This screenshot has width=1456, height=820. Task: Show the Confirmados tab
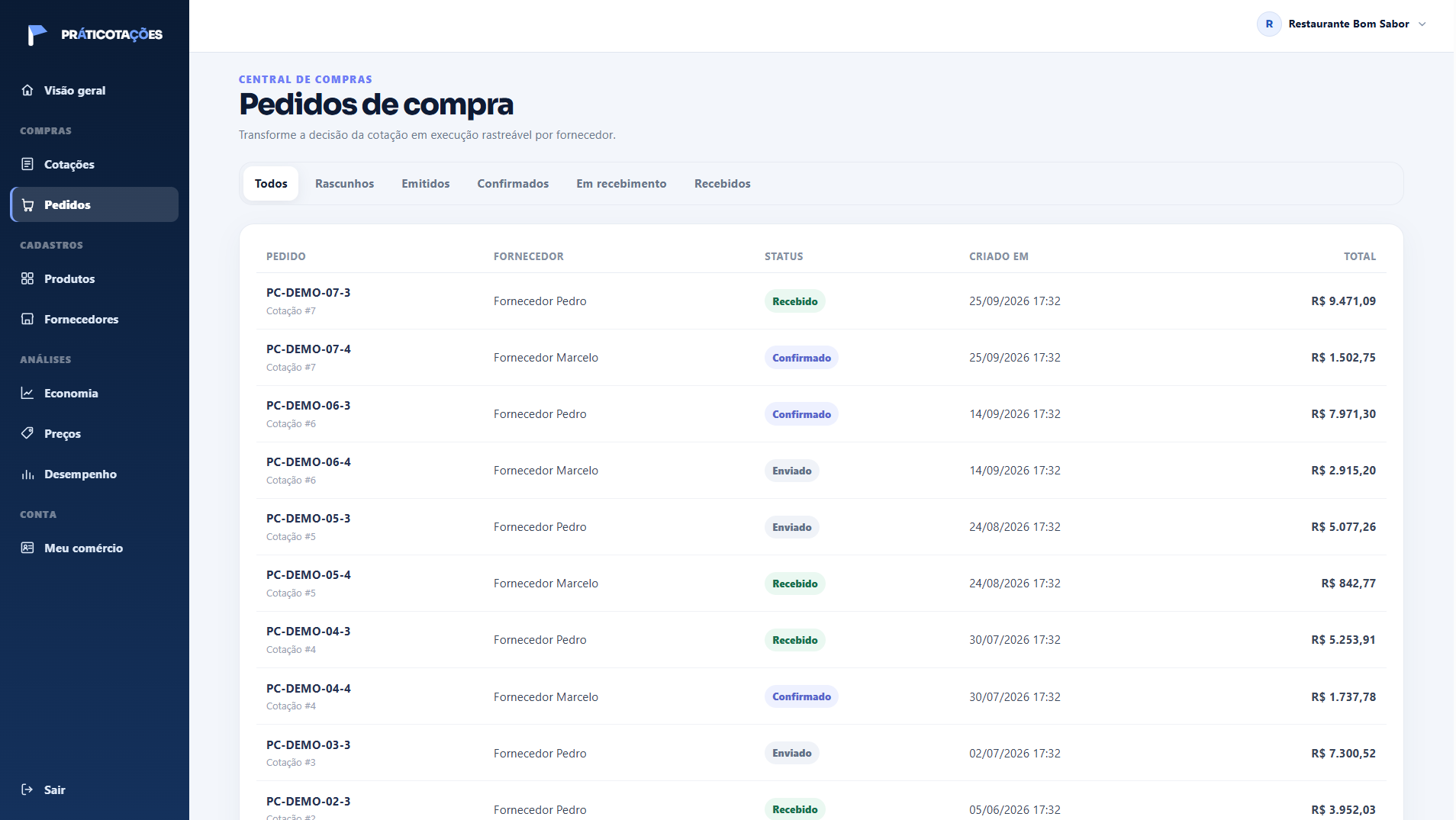point(513,184)
